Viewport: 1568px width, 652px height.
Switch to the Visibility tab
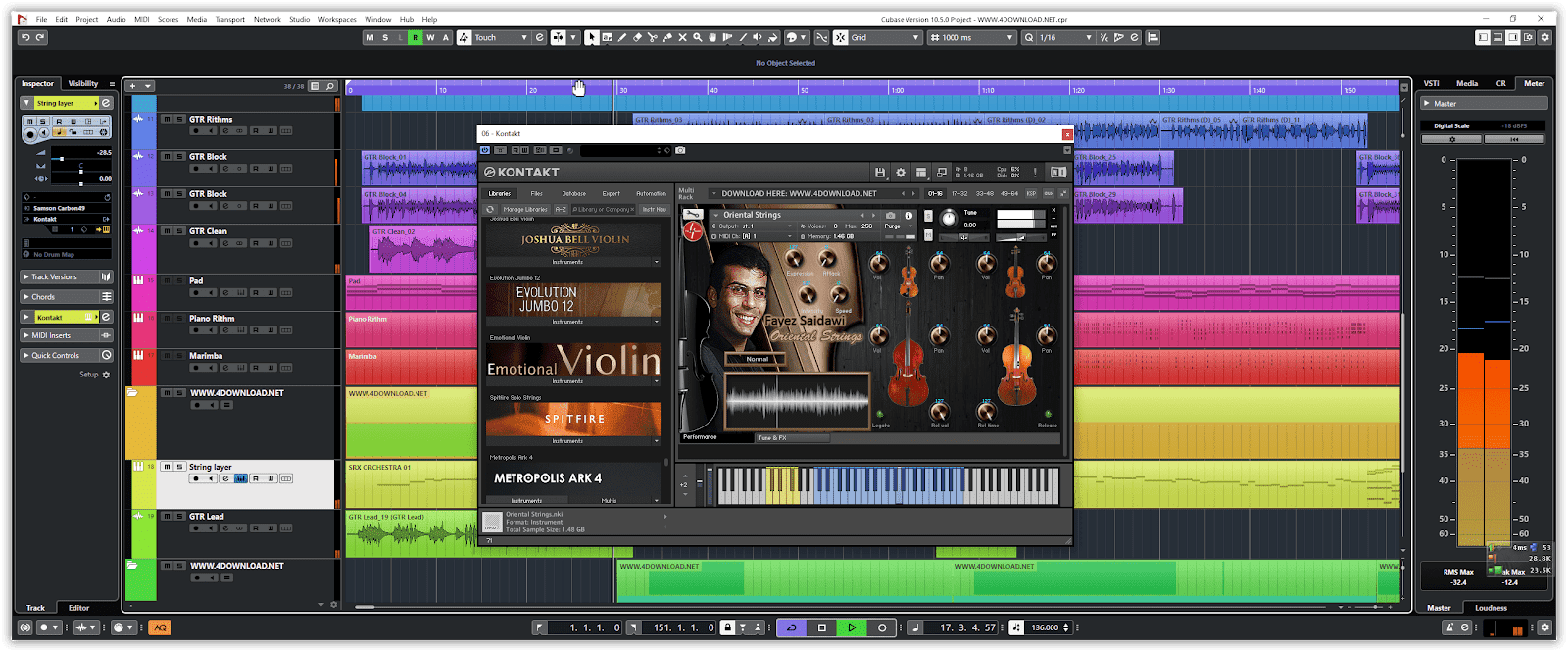coord(82,84)
